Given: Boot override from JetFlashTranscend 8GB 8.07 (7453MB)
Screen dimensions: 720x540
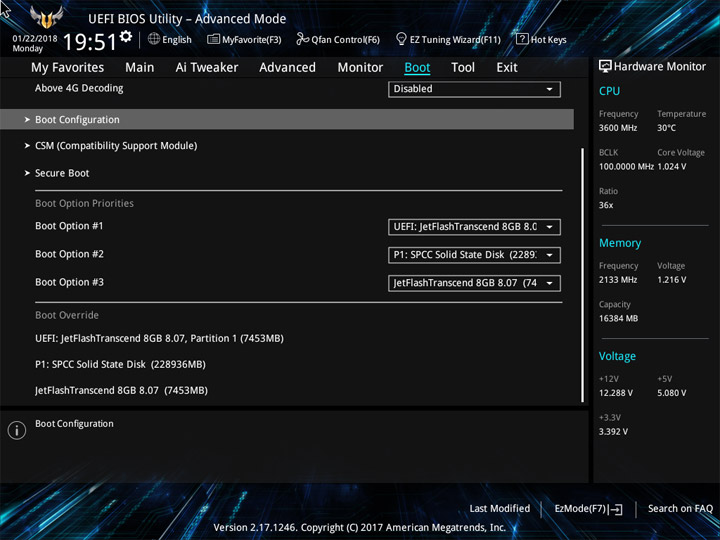Looking at the screenshot, I should tap(121, 391).
